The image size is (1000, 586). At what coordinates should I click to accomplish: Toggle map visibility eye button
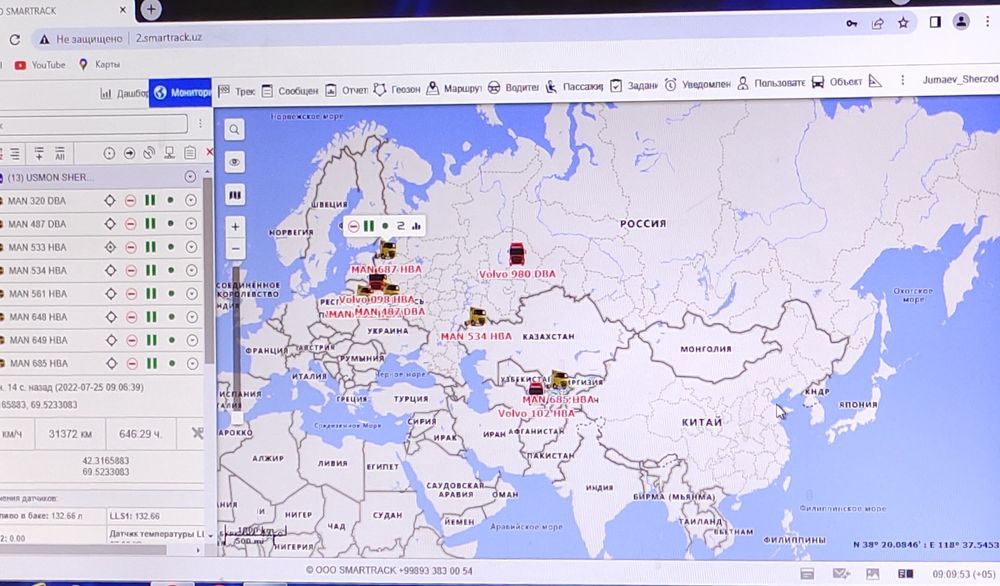point(235,162)
